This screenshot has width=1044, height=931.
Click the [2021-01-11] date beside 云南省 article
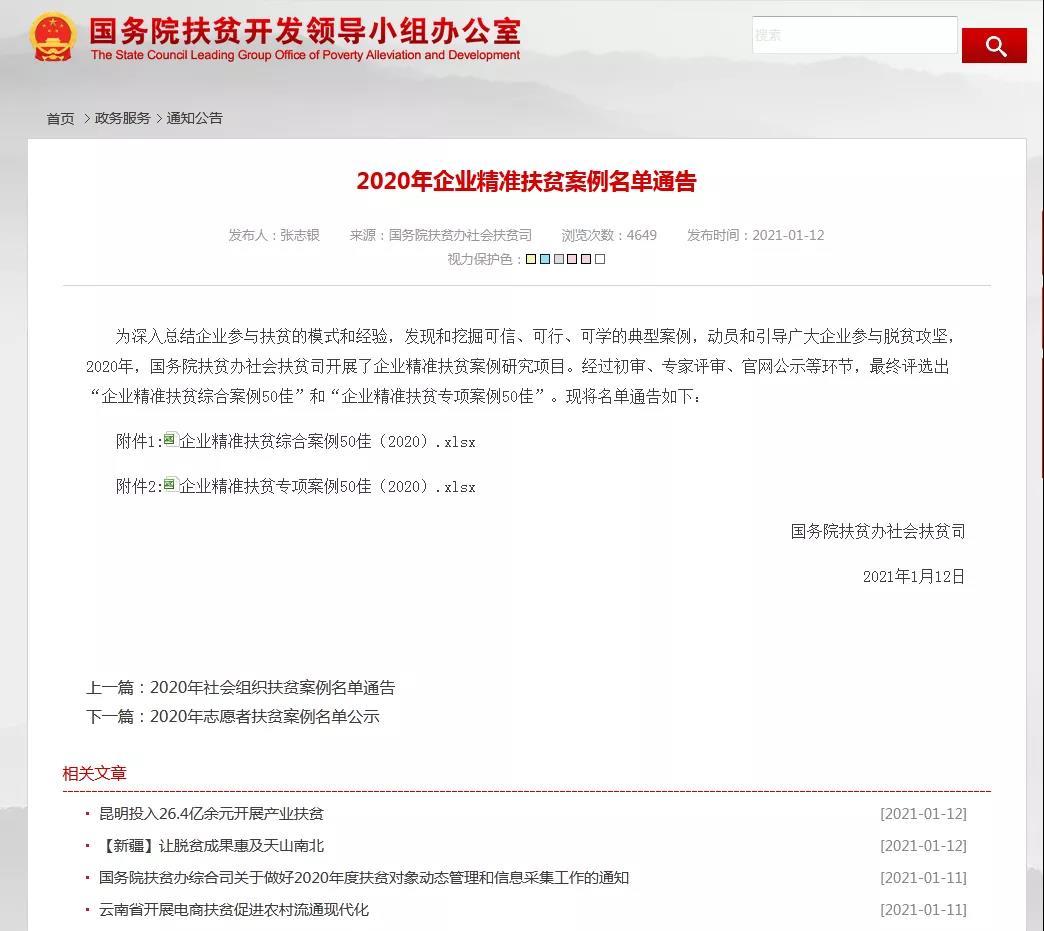(x=923, y=909)
